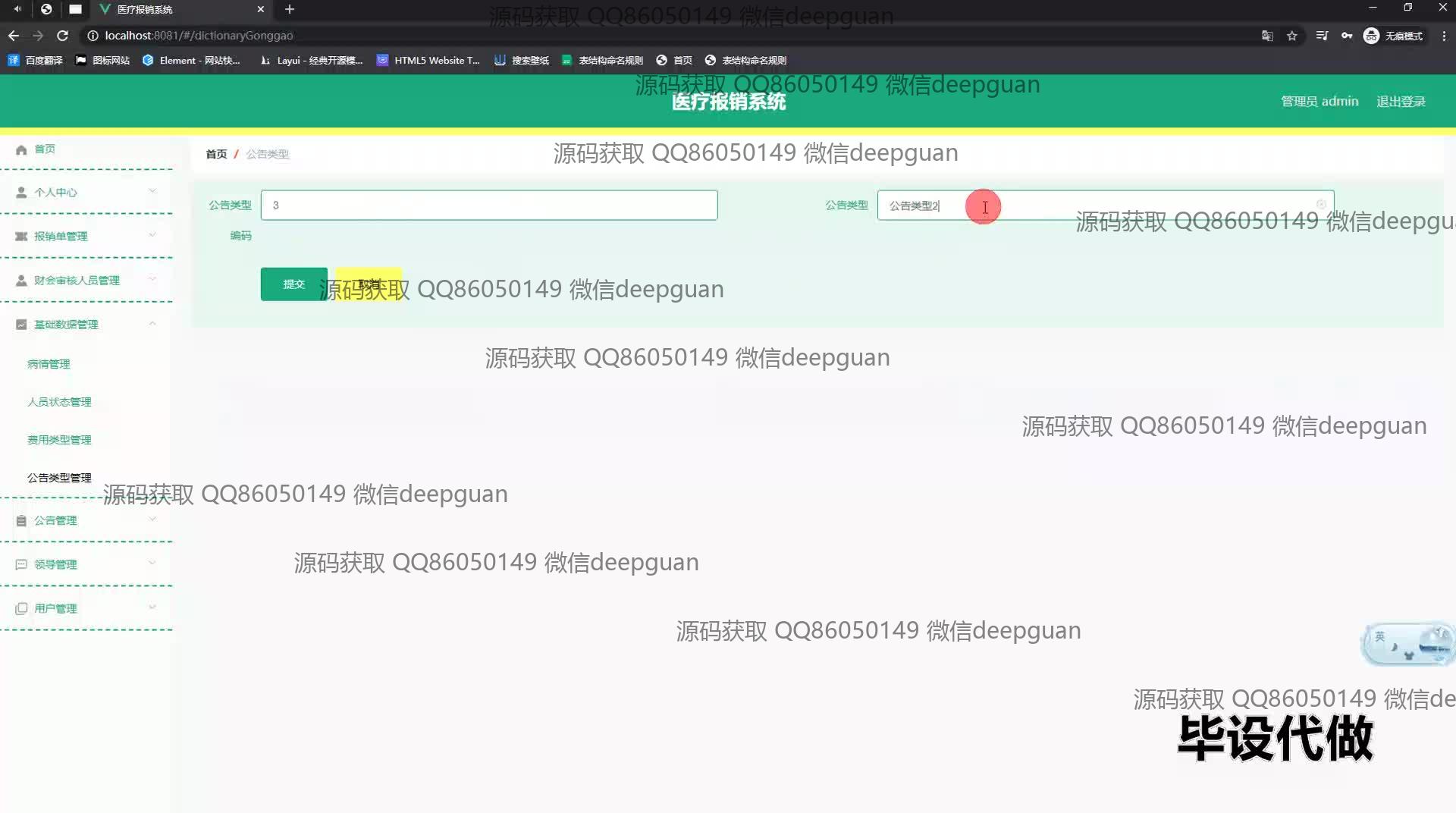Click the browser forward arrow

[38, 36]
